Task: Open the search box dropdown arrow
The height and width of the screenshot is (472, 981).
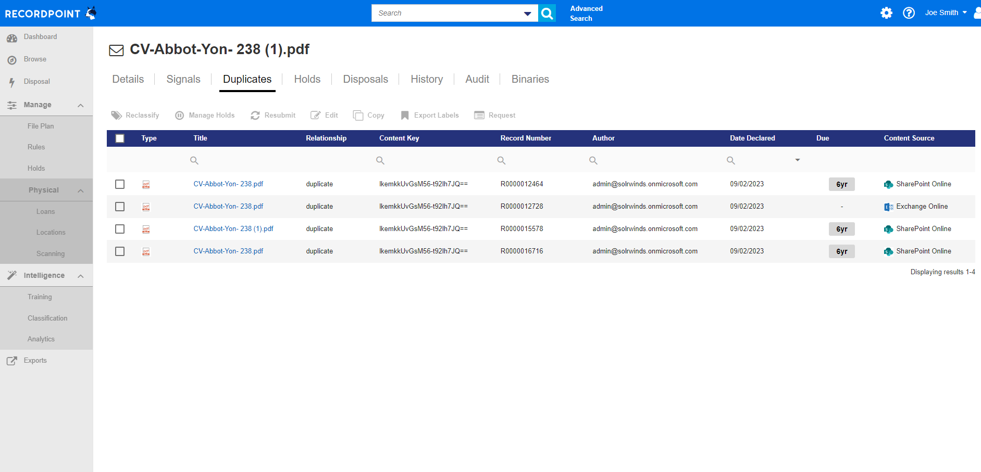Action: click(x=527, y=14)
